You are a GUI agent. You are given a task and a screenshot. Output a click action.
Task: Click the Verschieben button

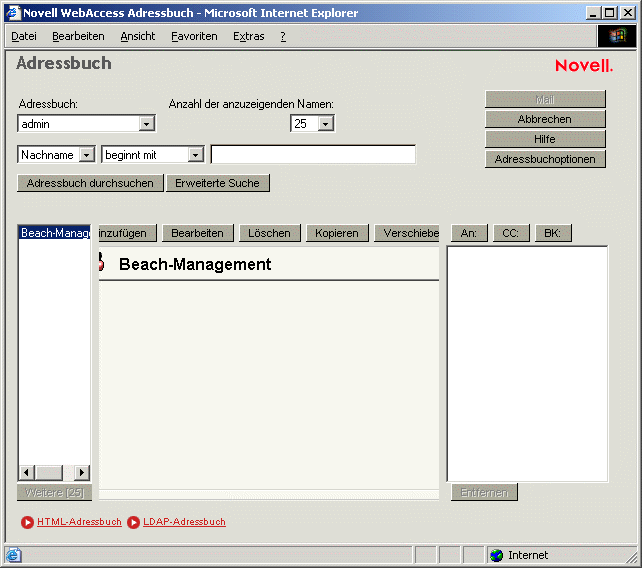coord(407,233)
